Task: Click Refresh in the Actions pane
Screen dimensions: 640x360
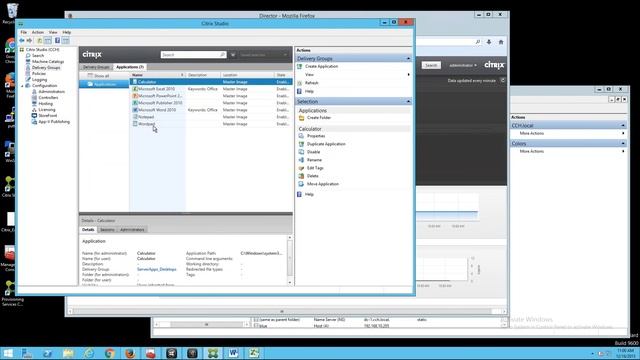Action: (311, 83)
